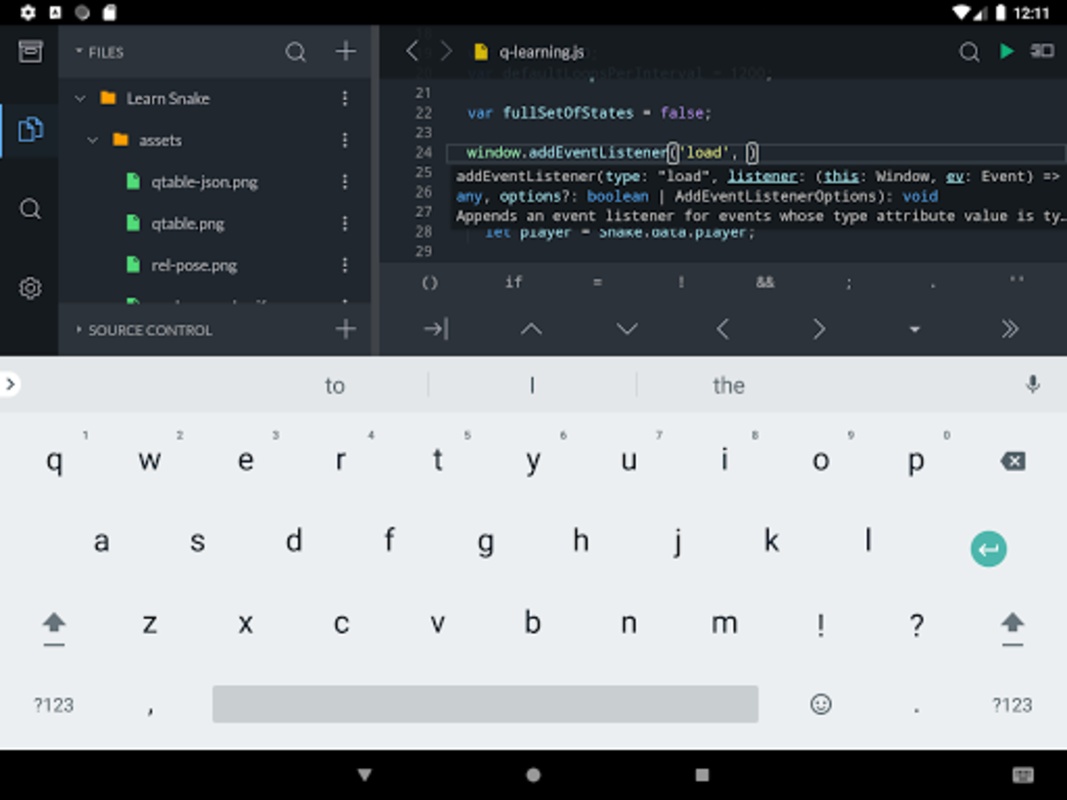
Task: Open the q-learning.js tab
Action: [x=540, y=52]
